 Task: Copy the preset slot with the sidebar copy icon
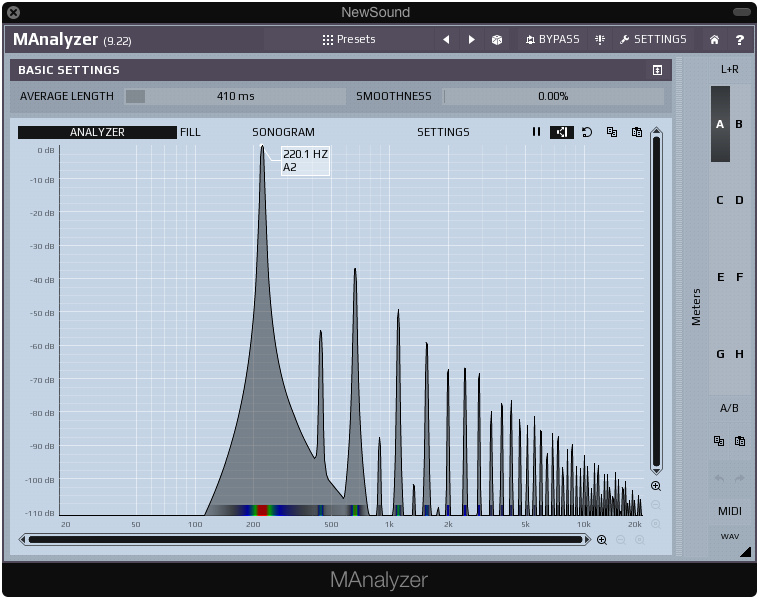(x=719, y=441)
